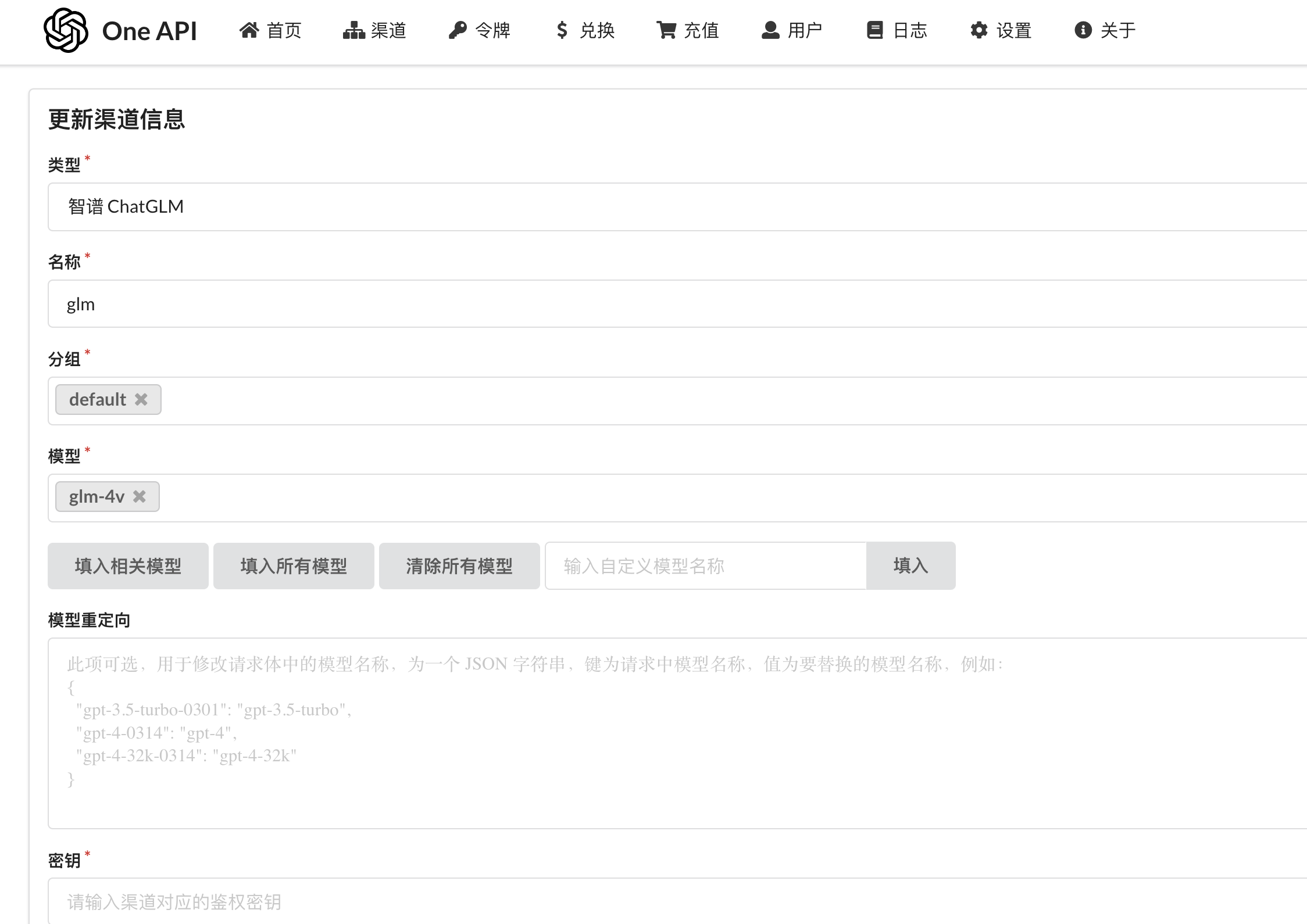Click the gear icon beside 设置

pos(979,30)
